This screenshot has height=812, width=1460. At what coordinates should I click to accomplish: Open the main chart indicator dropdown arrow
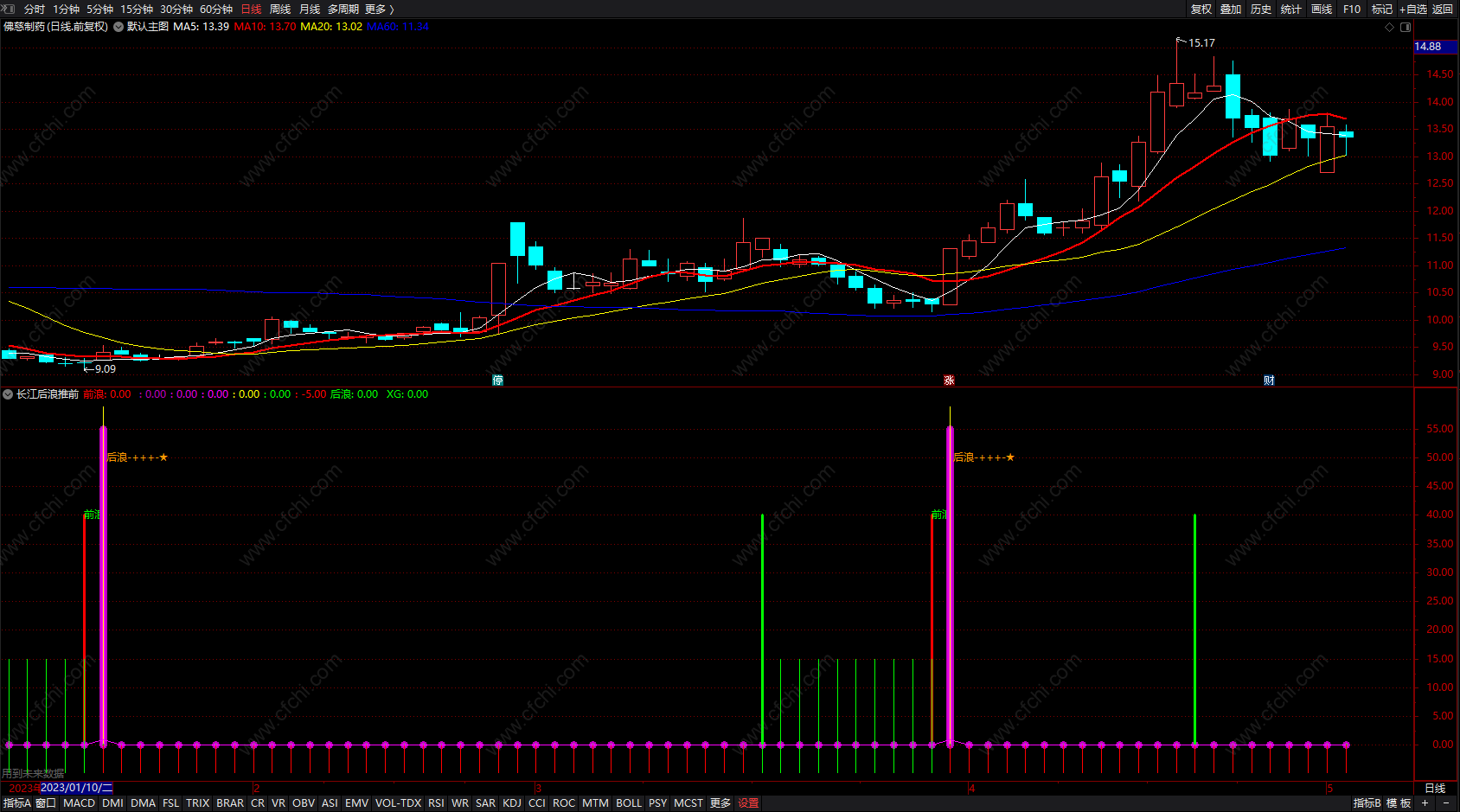click(118, 27)
